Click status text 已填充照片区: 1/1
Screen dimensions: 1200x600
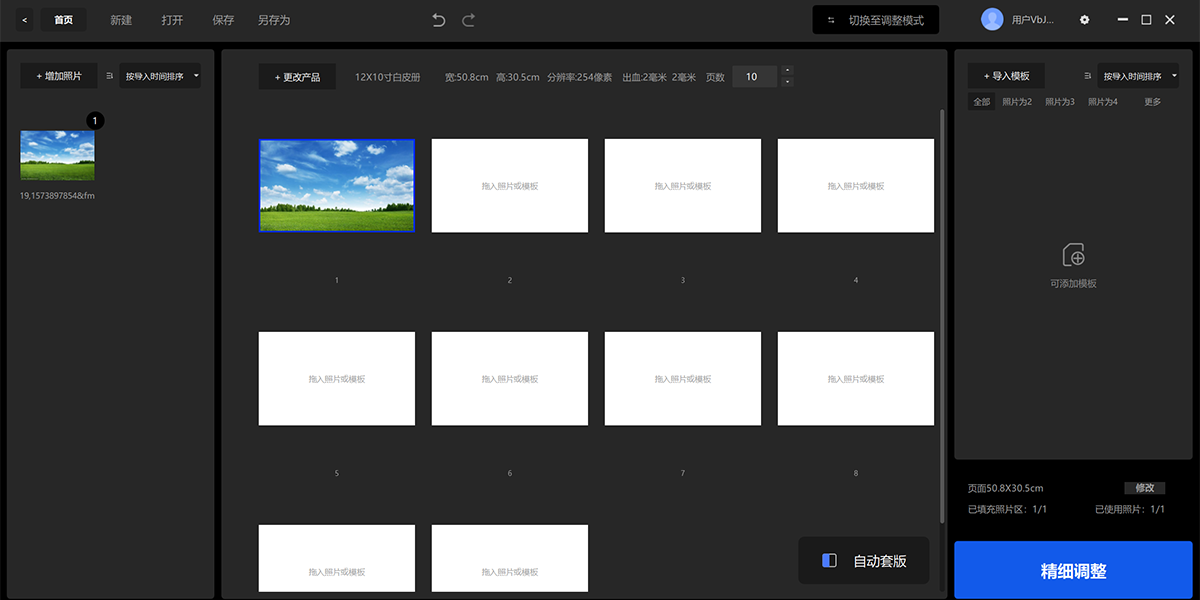click(1008, 509)
